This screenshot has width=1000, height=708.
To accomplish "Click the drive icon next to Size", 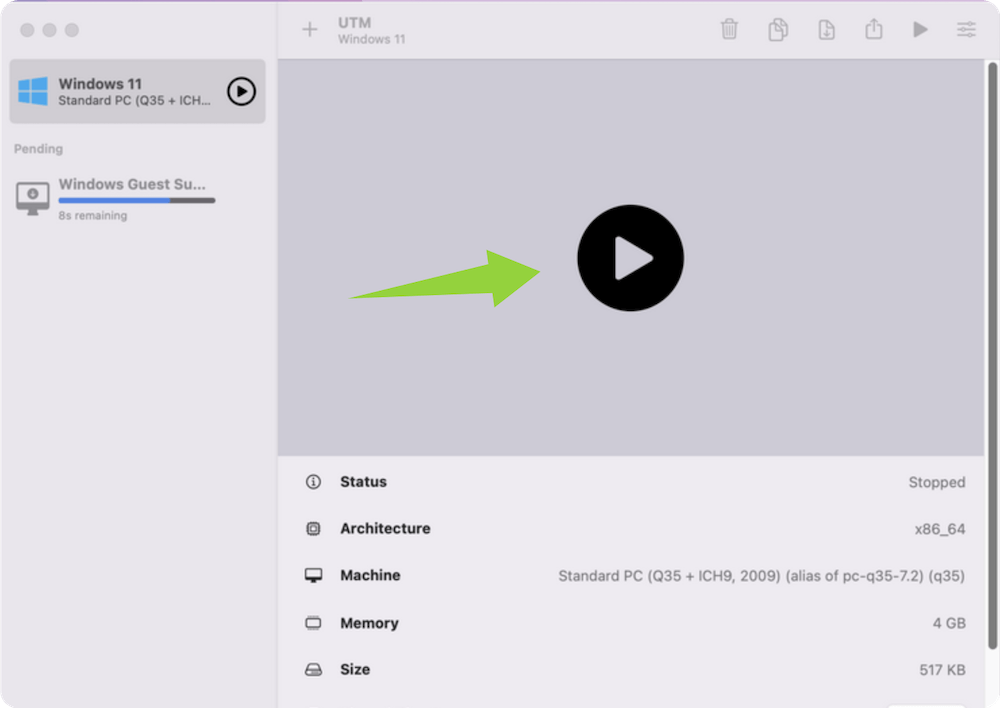I will coord(314,670).
